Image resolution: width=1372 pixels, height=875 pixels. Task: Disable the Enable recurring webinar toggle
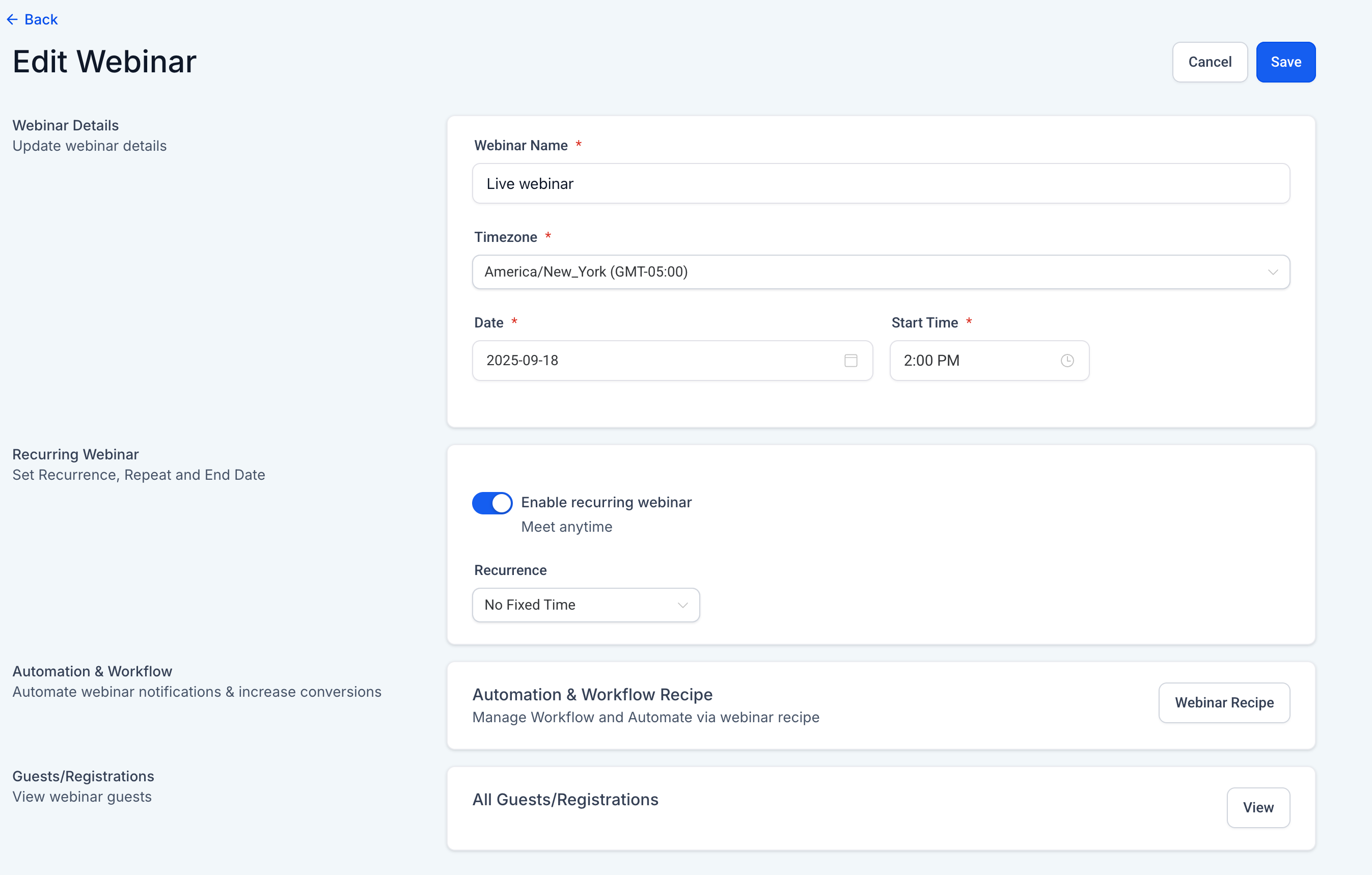pyautogui.click(x=491, y=503)
